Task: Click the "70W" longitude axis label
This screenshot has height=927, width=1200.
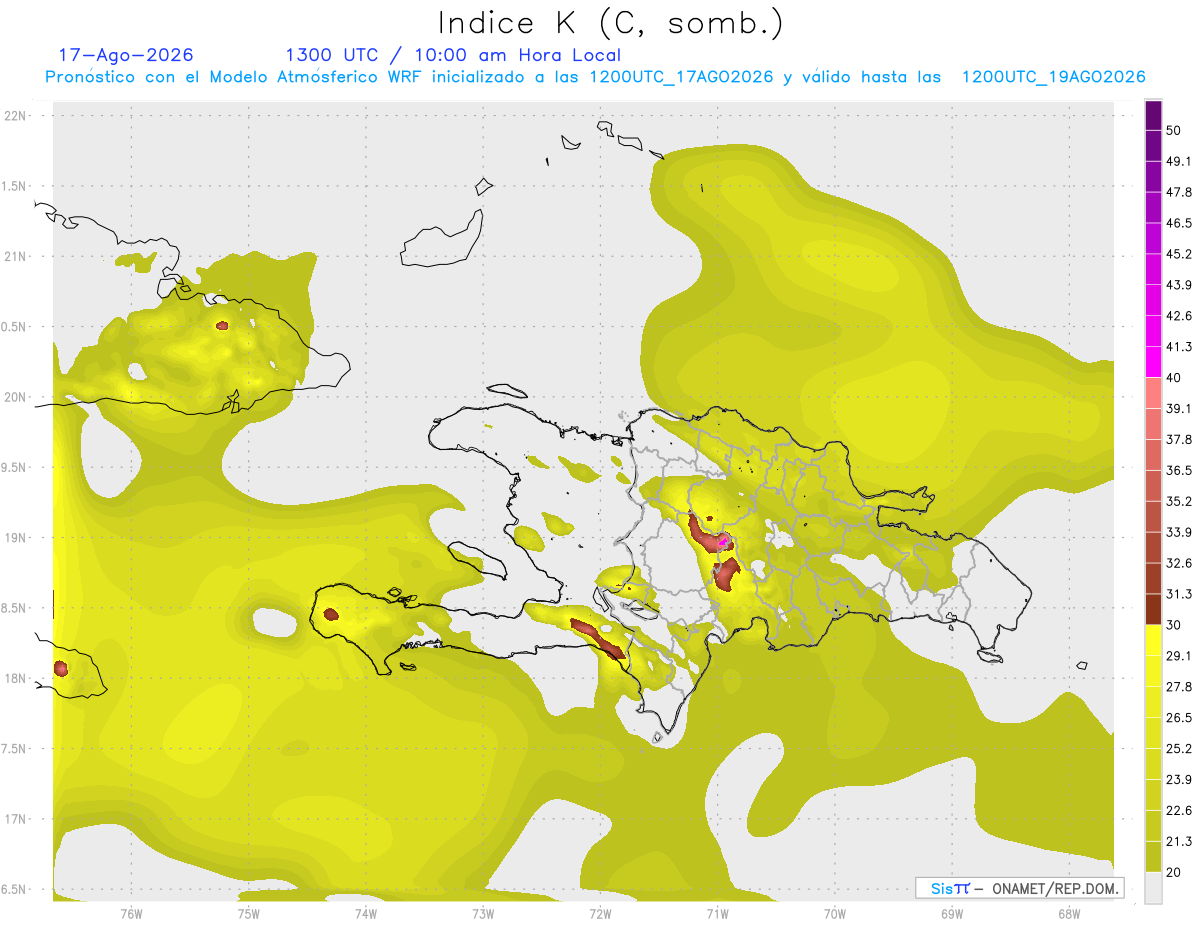Action: tap(835, 913)
